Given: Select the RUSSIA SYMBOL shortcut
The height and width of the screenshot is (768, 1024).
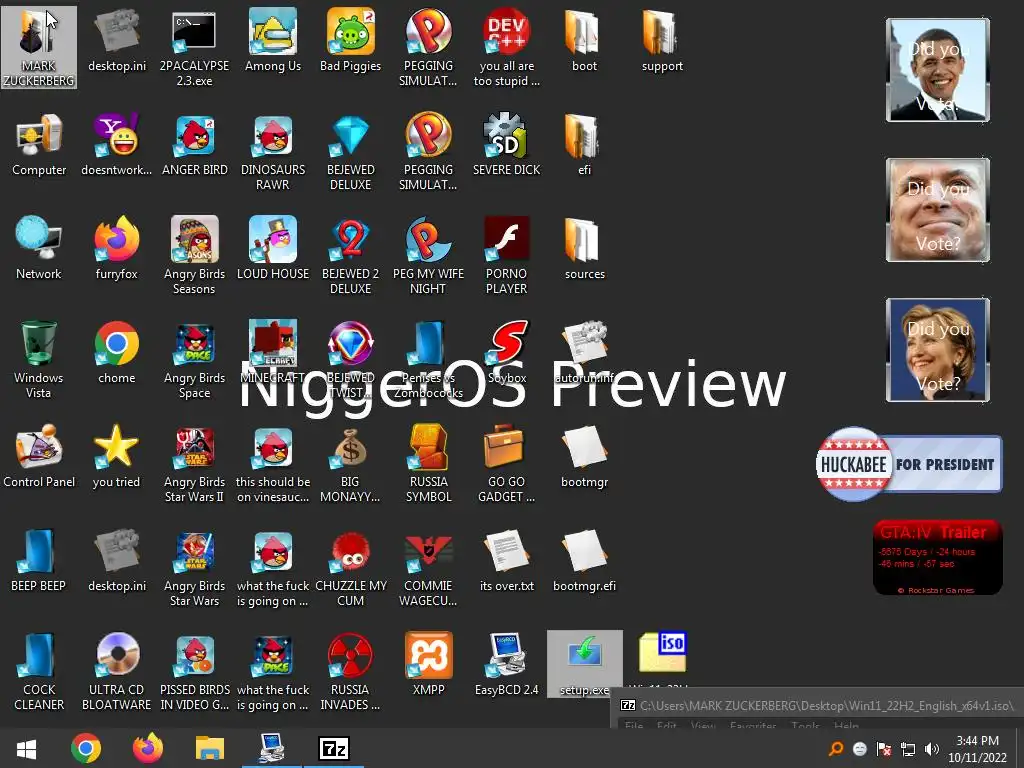Looking at the screenshot, I should 428,464.
